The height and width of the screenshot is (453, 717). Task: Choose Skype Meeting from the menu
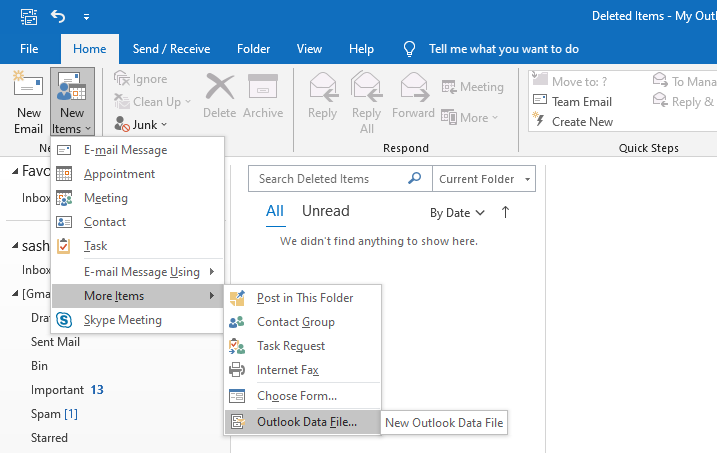(x=138, y=320)
